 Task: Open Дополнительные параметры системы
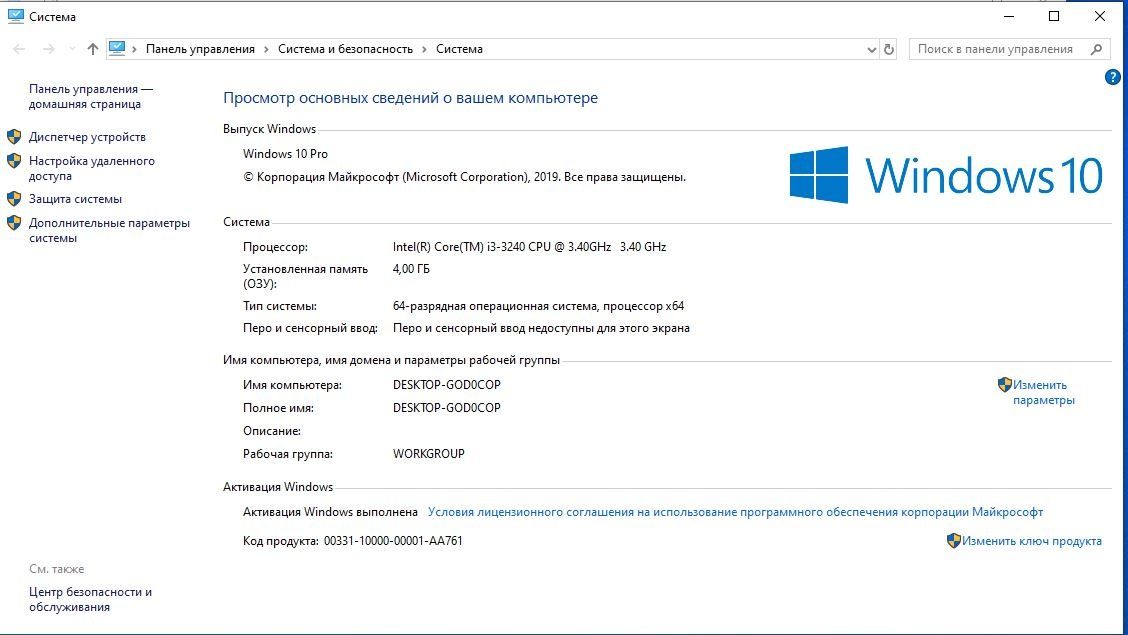pyautogui.click(x=109, y=230)
